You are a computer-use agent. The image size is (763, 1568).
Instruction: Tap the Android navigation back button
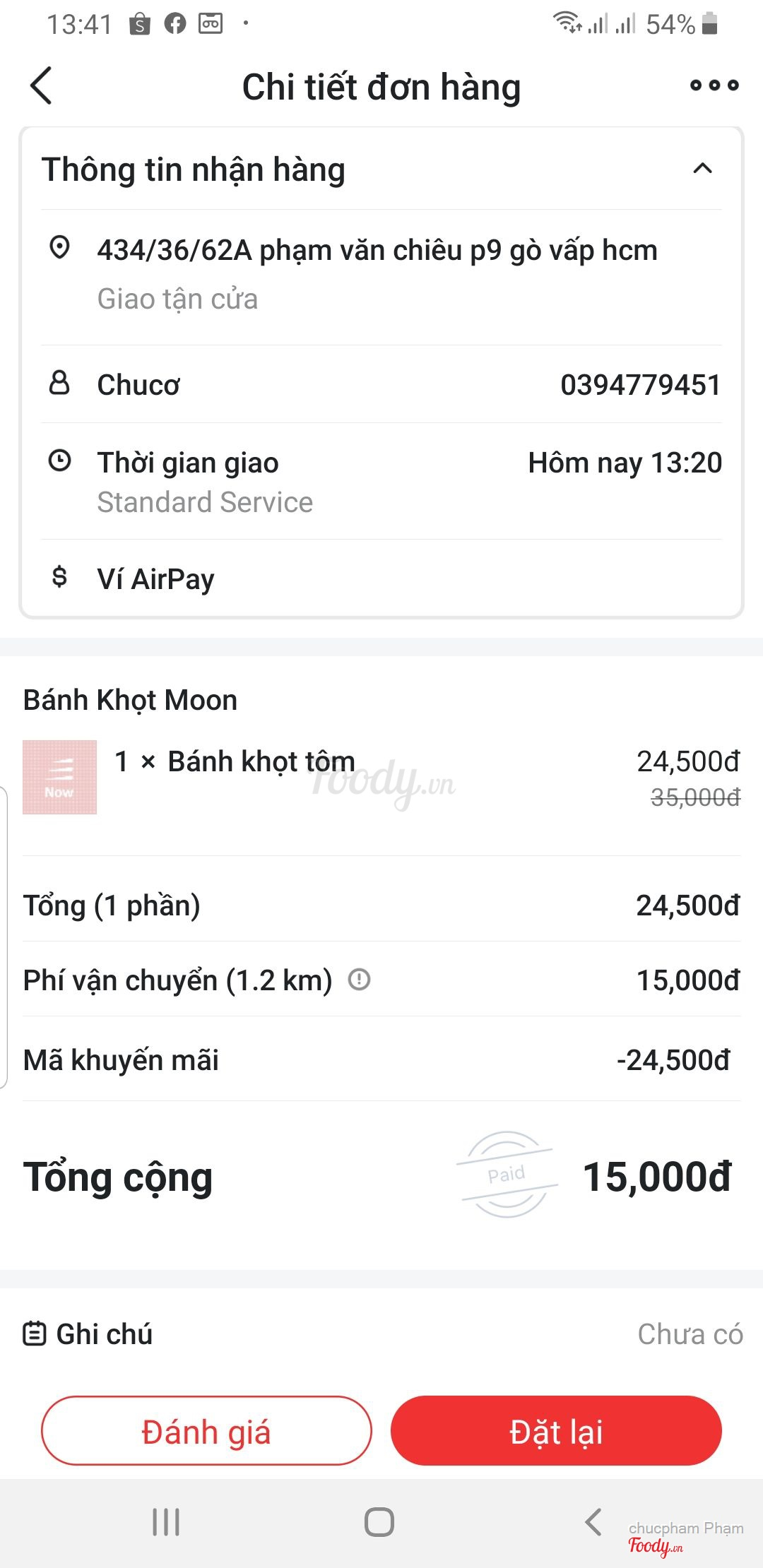tap(593, 1522)
